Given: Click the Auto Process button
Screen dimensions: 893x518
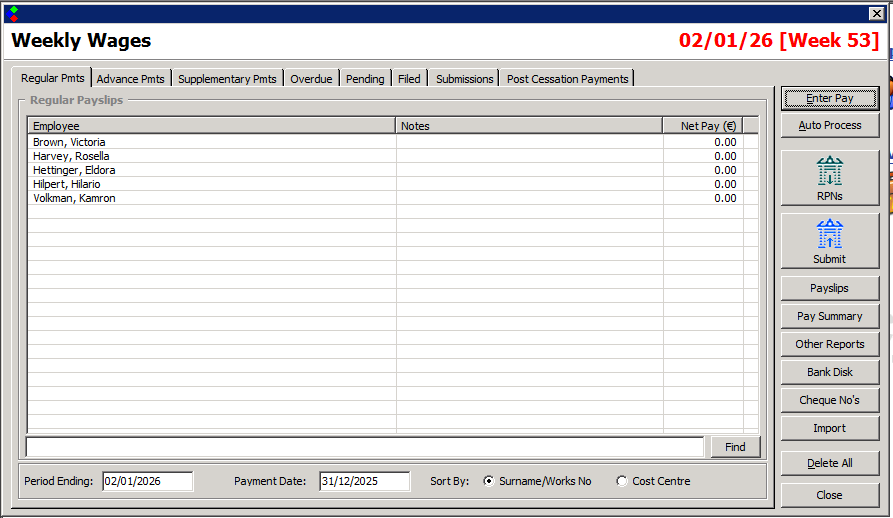Looking at the screenshot, I should [x=829, y=125].
